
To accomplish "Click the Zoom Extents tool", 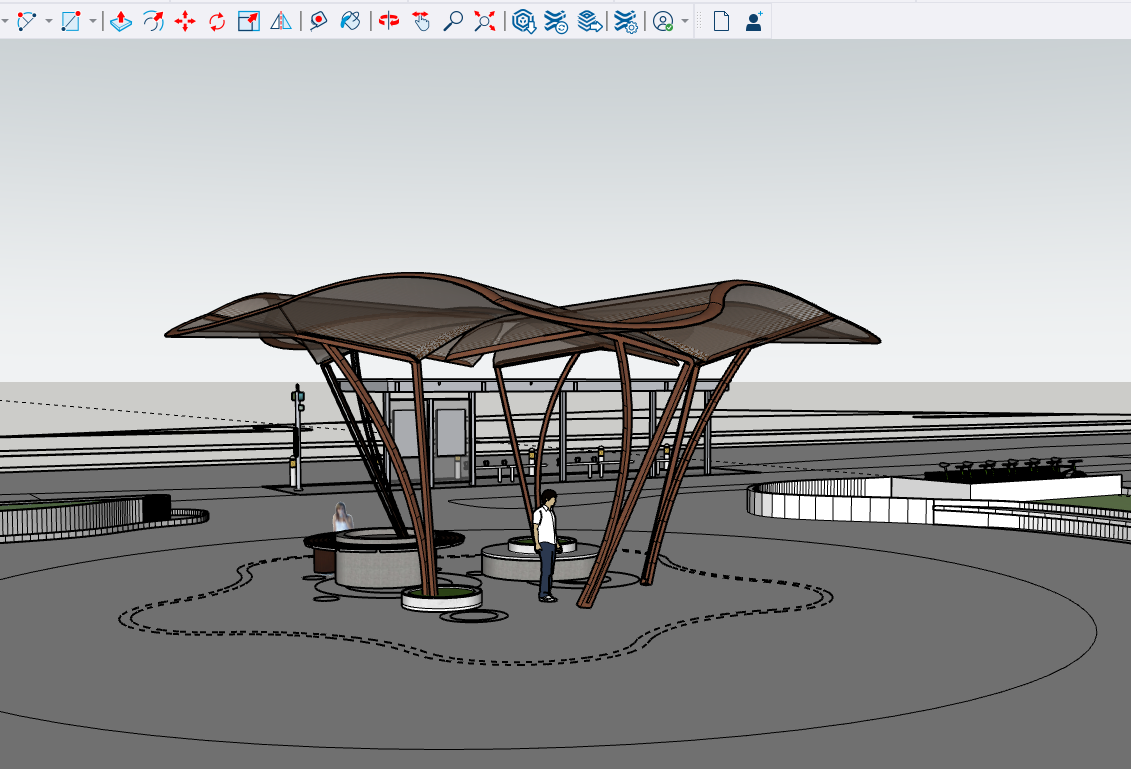I will click(485, 21).
